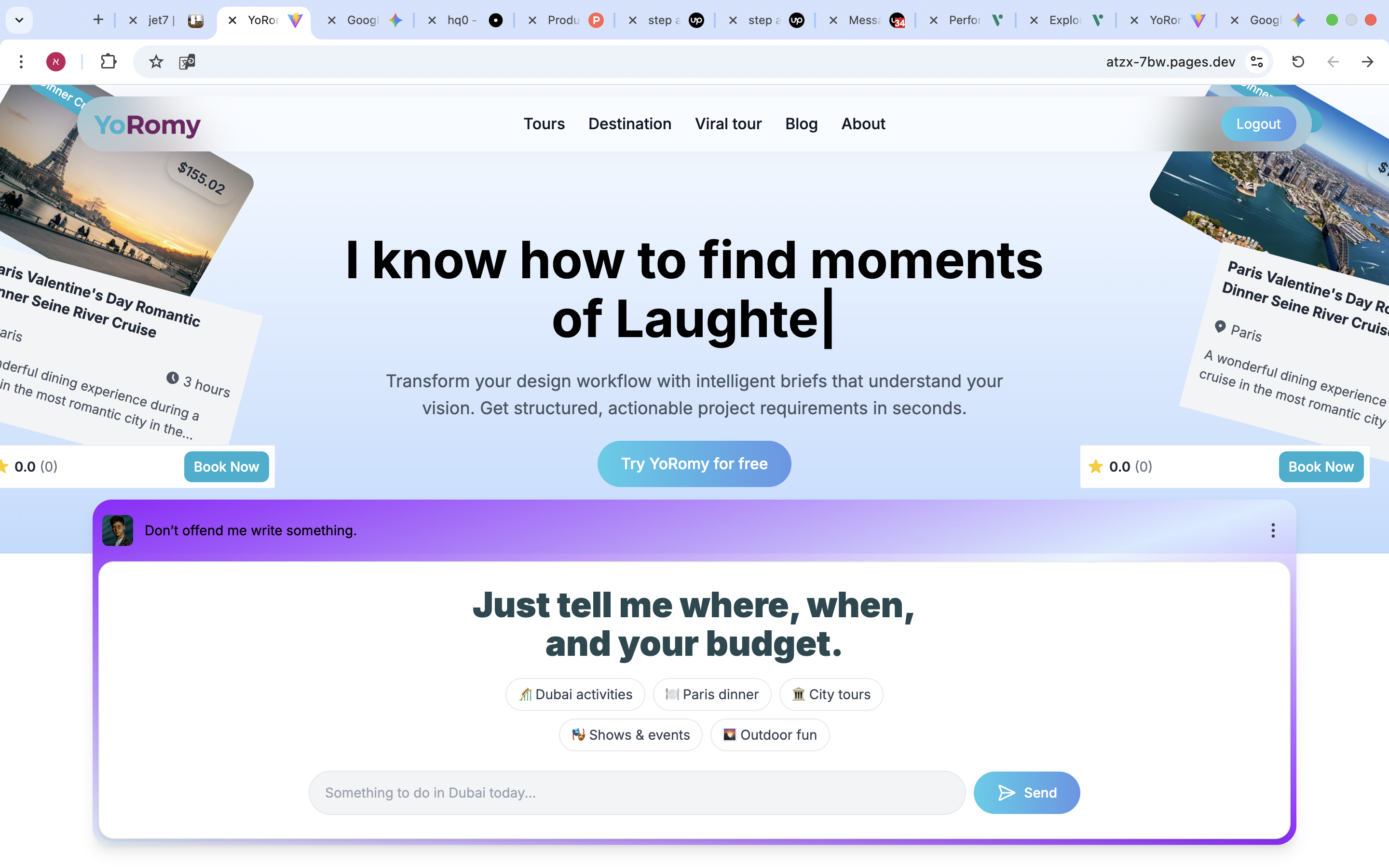The width and height of the screenshot is (1389, 868).
Task: Open the Tours navigation item
Action: coord(544,123)
